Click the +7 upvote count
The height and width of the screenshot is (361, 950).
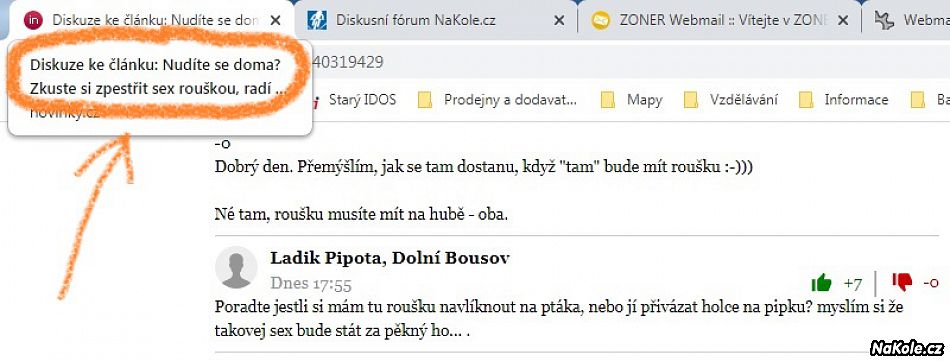click(x=853, y=283)
